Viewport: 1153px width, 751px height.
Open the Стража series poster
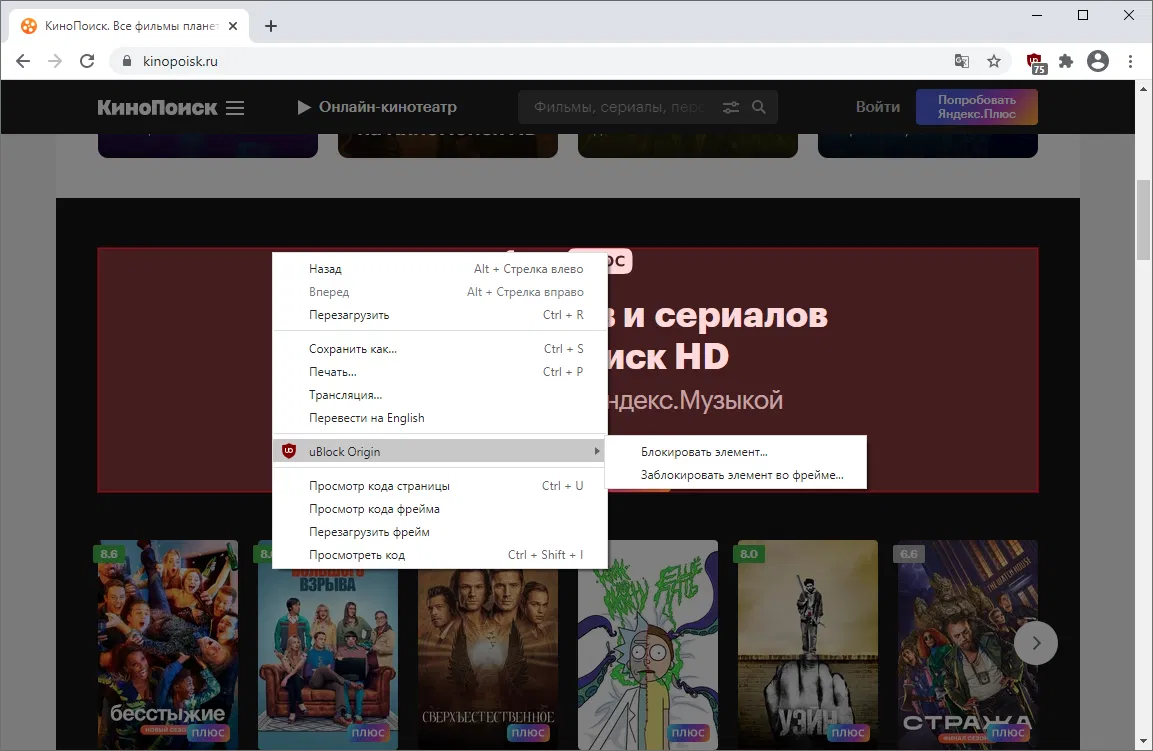coord(968,645)
